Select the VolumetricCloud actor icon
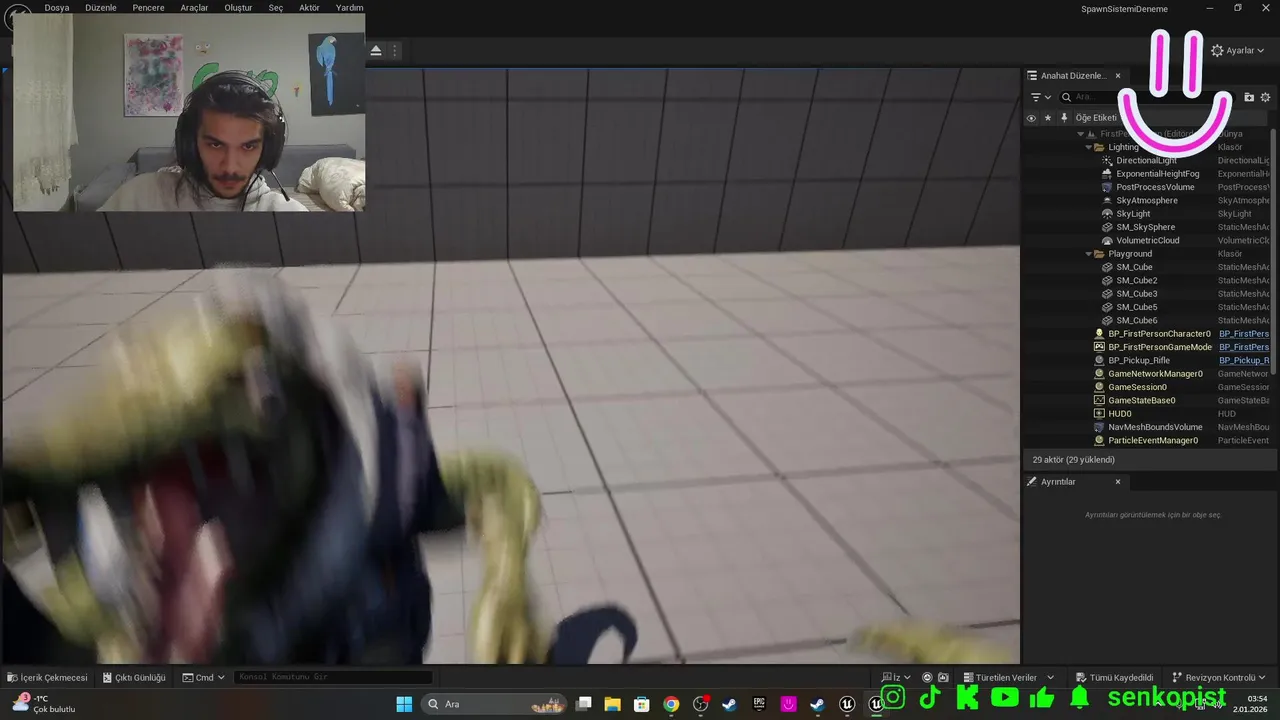 1107,240
